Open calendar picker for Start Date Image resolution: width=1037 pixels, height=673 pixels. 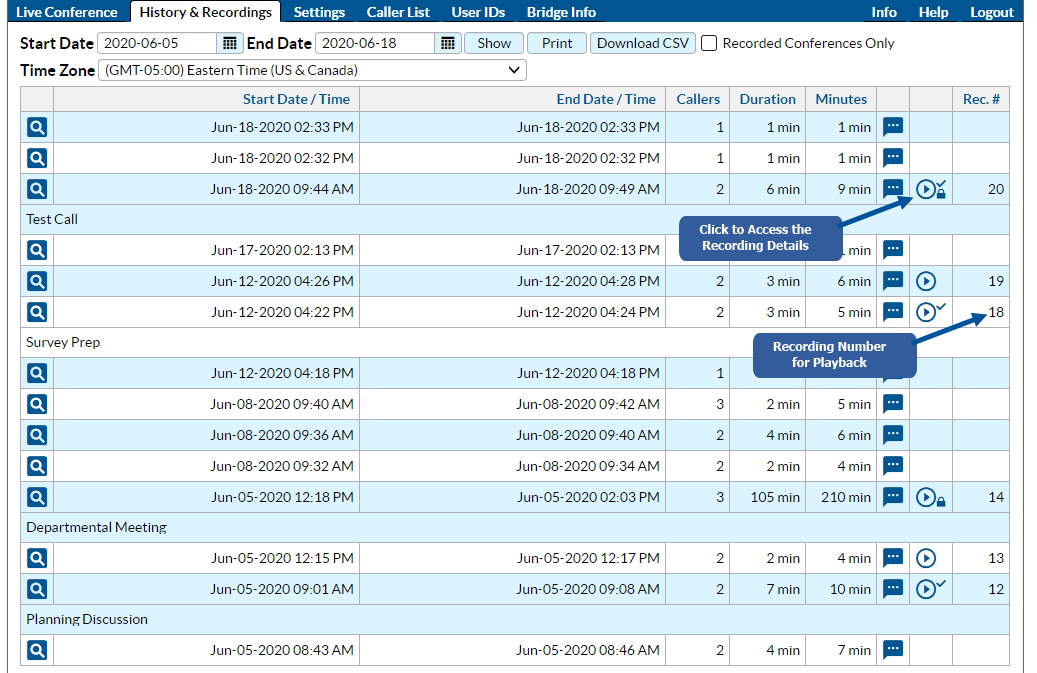[x=230, y=43]
